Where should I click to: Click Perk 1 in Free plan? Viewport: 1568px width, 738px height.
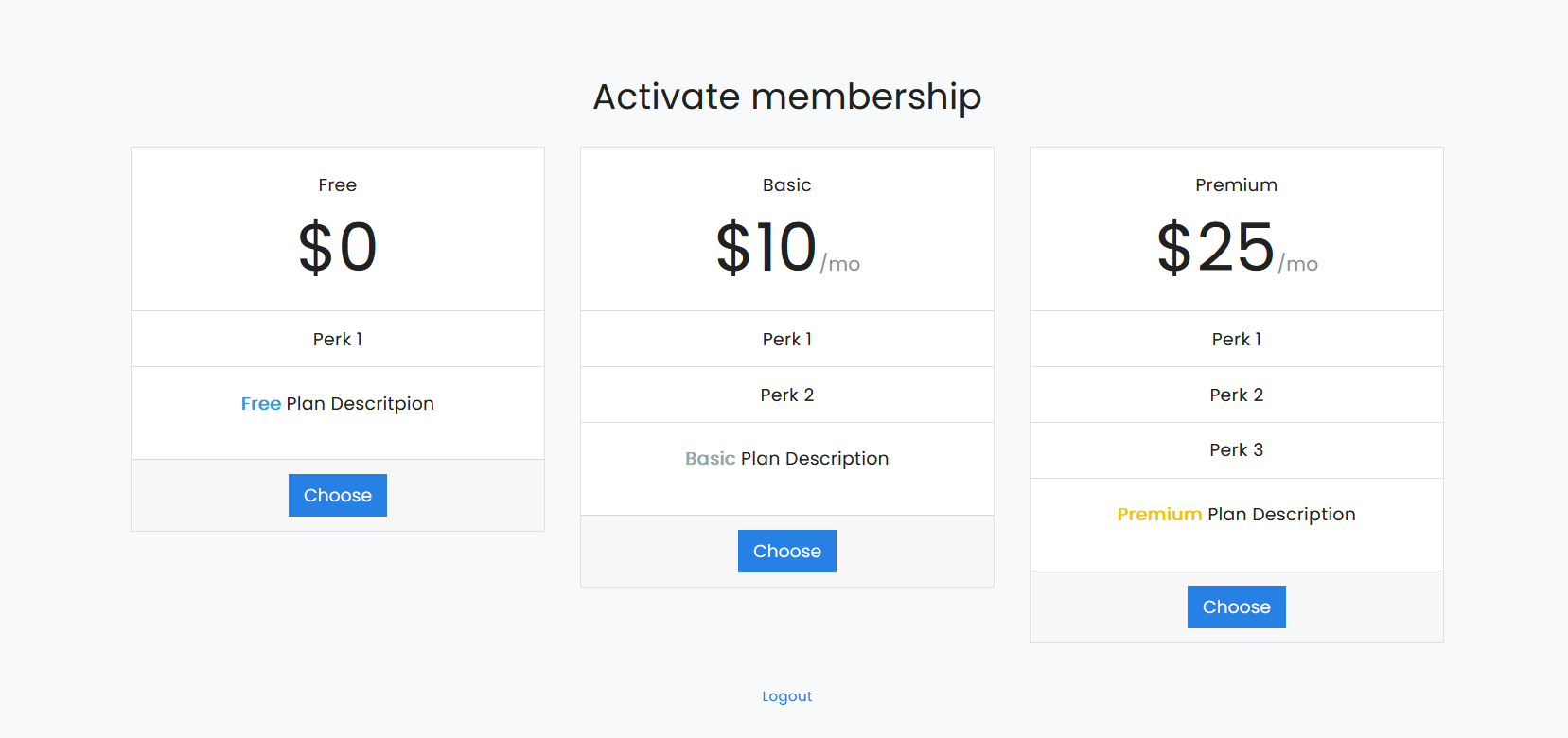[338, 339]
